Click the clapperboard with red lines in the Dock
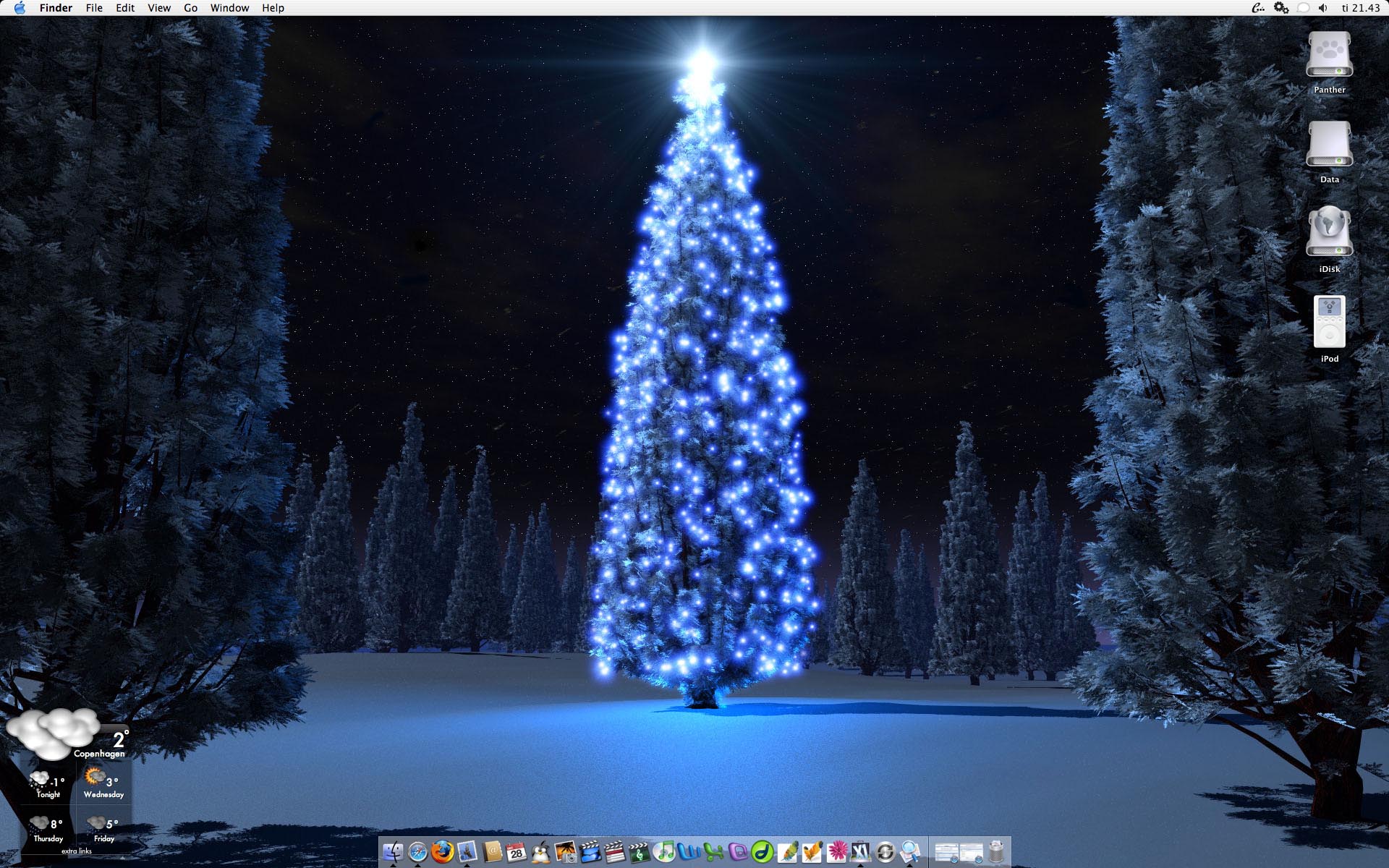Image resolution: width=1389 pixels, height=868 pixels. (614, 851)
